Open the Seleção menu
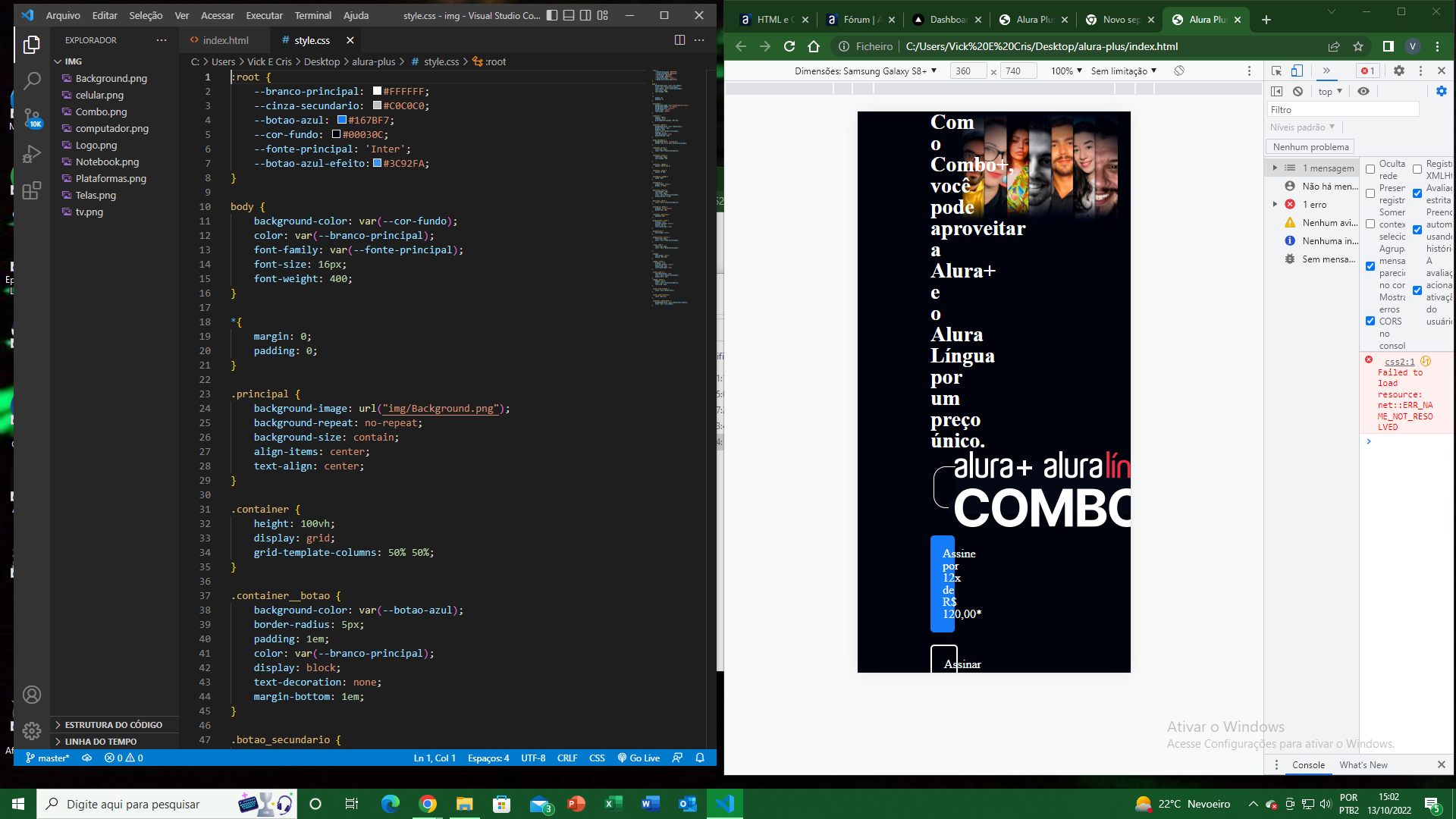Viewport: 1456px width, 819px height. point(146,15)
